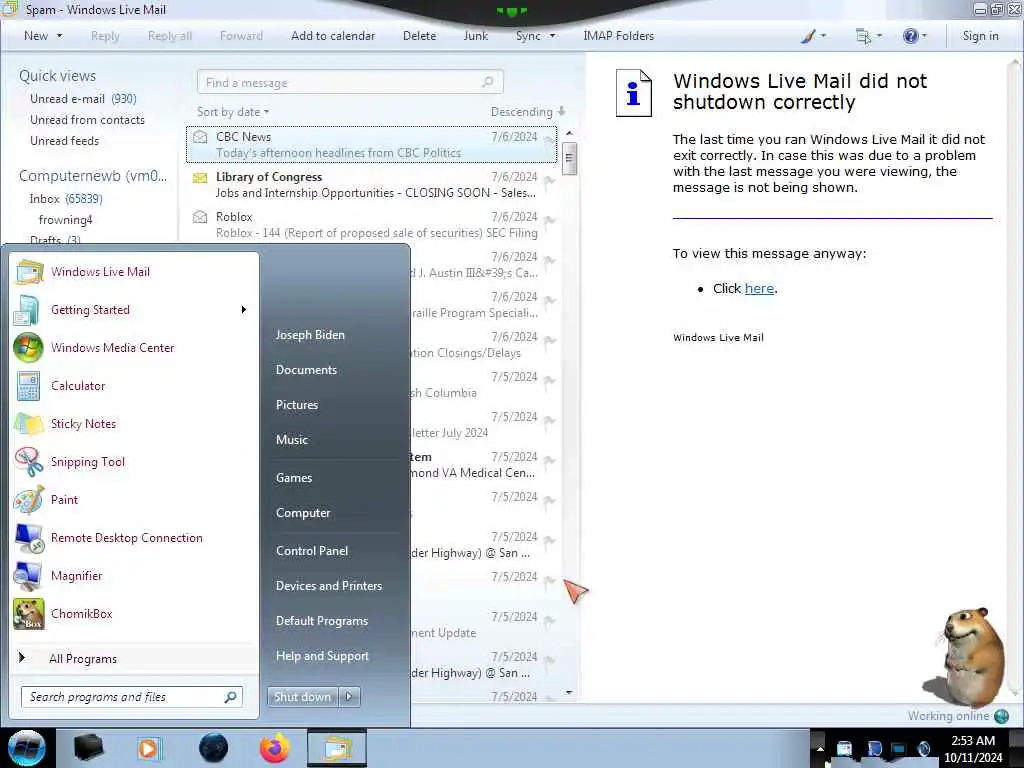Click the Windows Live Mail taskbar button
This screenshot has width=1024, height=768.
coord(337,748)
